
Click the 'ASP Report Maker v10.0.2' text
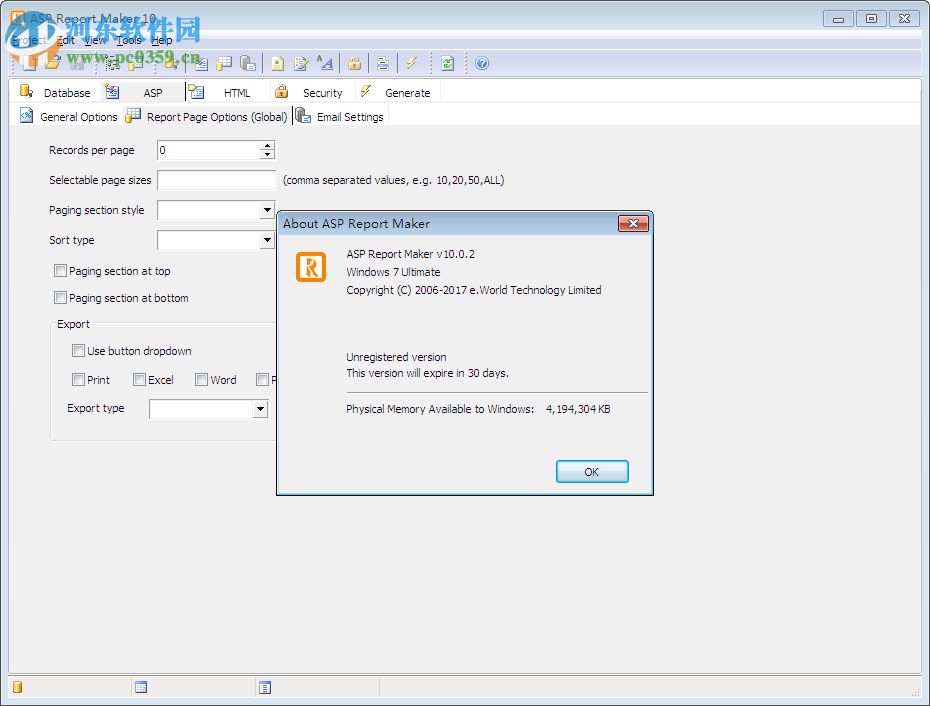click(410, 254)
